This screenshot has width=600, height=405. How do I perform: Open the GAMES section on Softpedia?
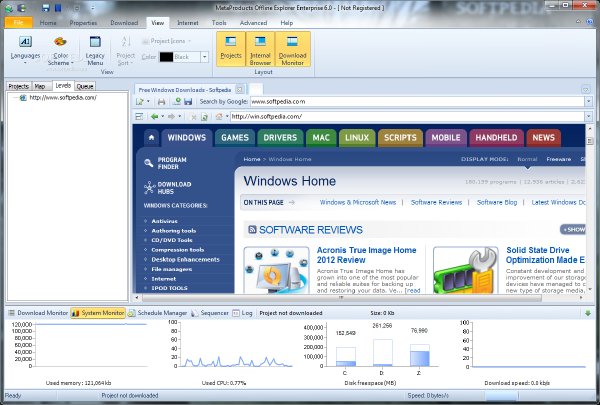point(235,138)
